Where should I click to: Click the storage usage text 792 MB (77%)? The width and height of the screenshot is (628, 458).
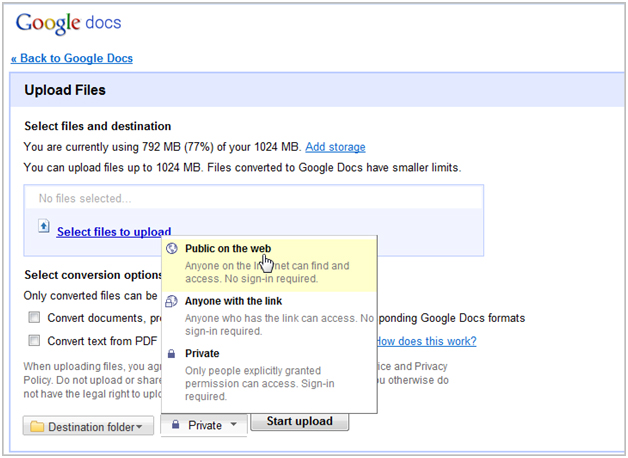click(x=178, y=147)
